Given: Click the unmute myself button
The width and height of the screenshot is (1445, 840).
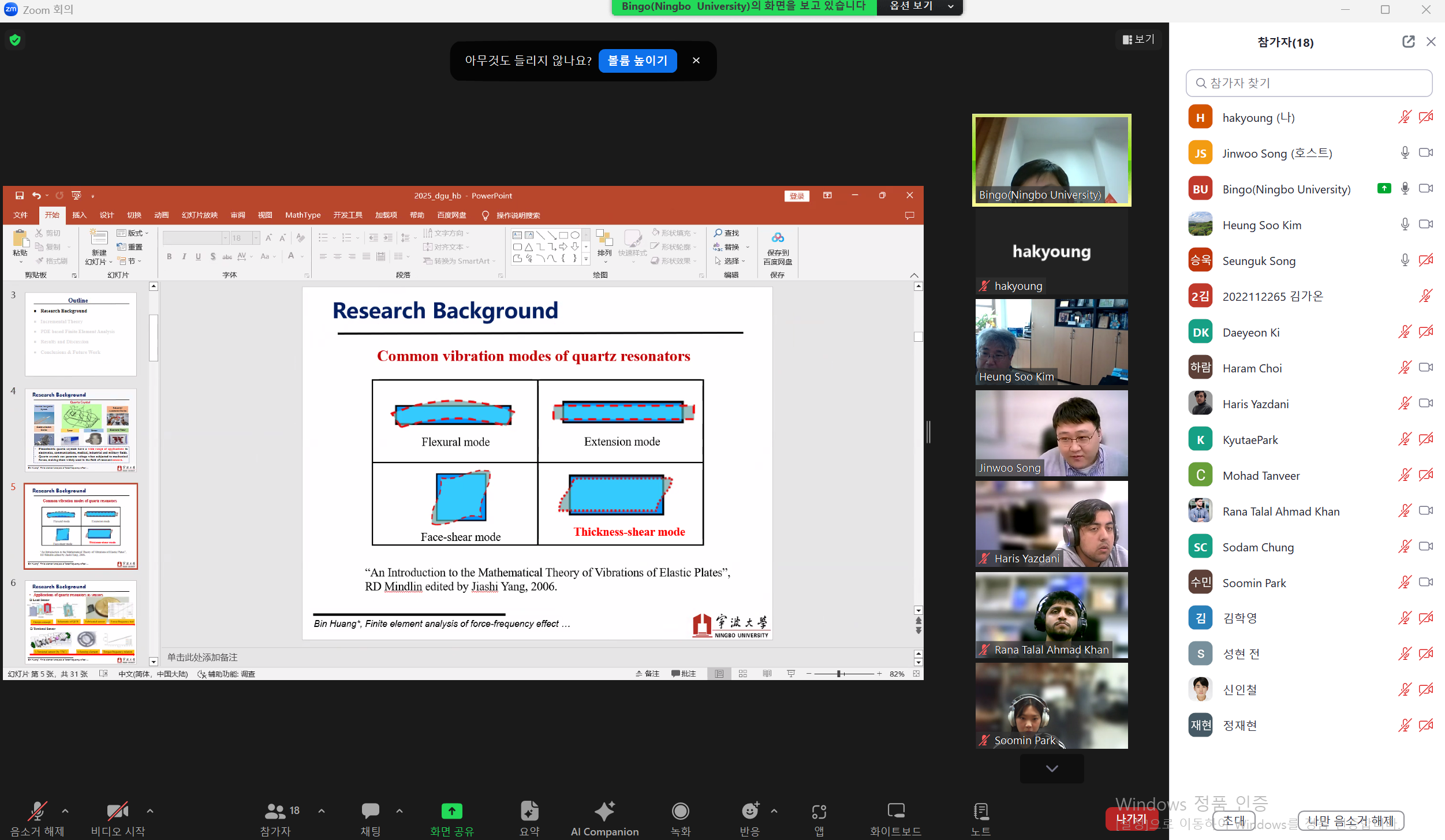Looking at the screenshot, I should [1351, 820].
